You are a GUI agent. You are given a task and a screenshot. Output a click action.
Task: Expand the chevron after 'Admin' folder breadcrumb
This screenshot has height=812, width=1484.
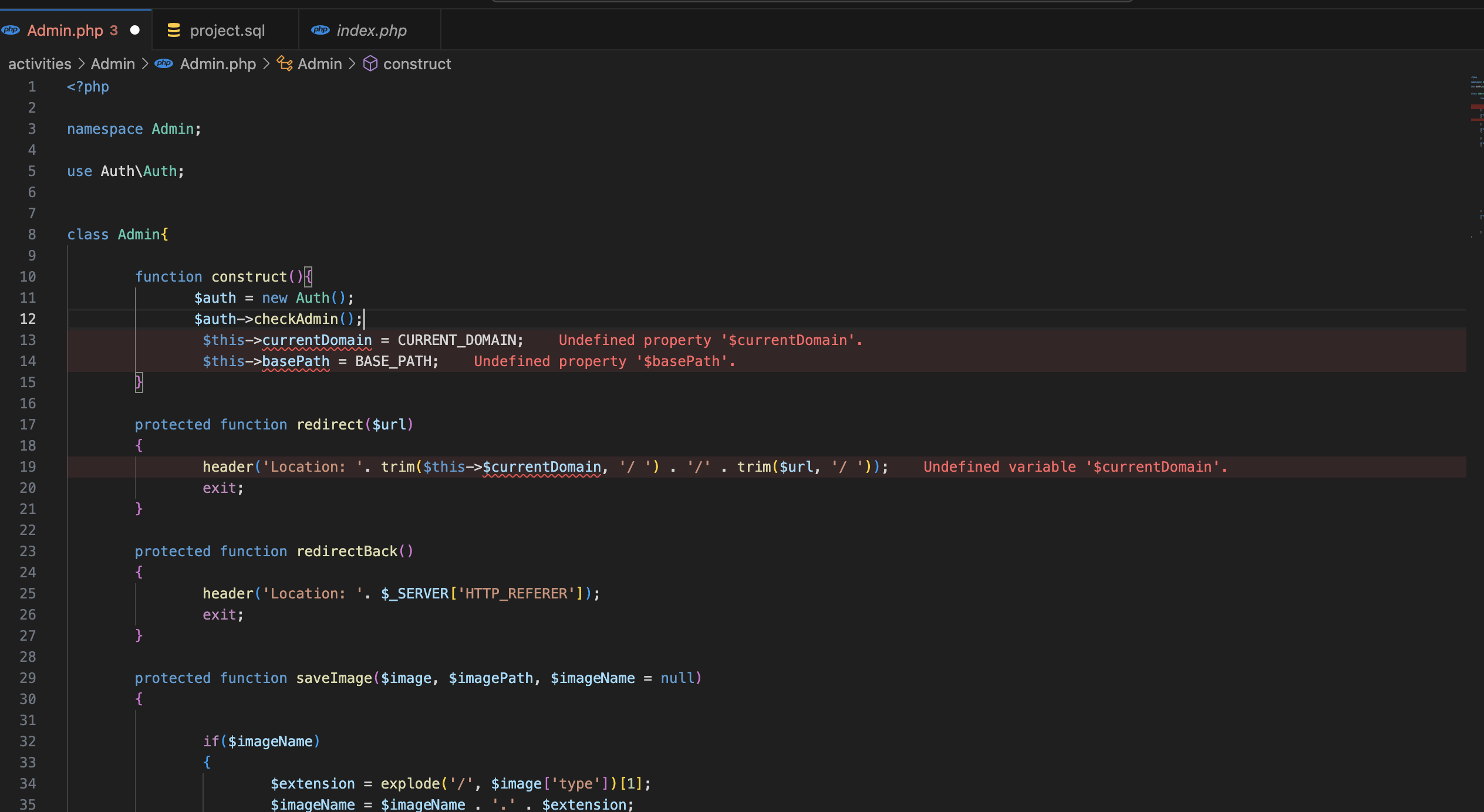(x=145, y=63)
